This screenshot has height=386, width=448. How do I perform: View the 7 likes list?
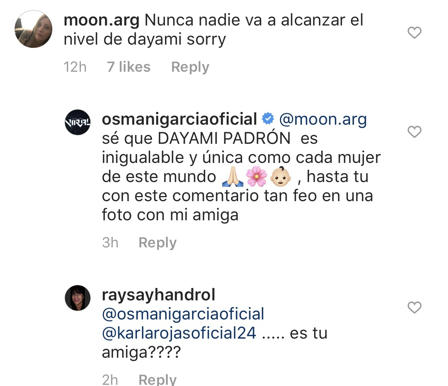tap(129, 67)
